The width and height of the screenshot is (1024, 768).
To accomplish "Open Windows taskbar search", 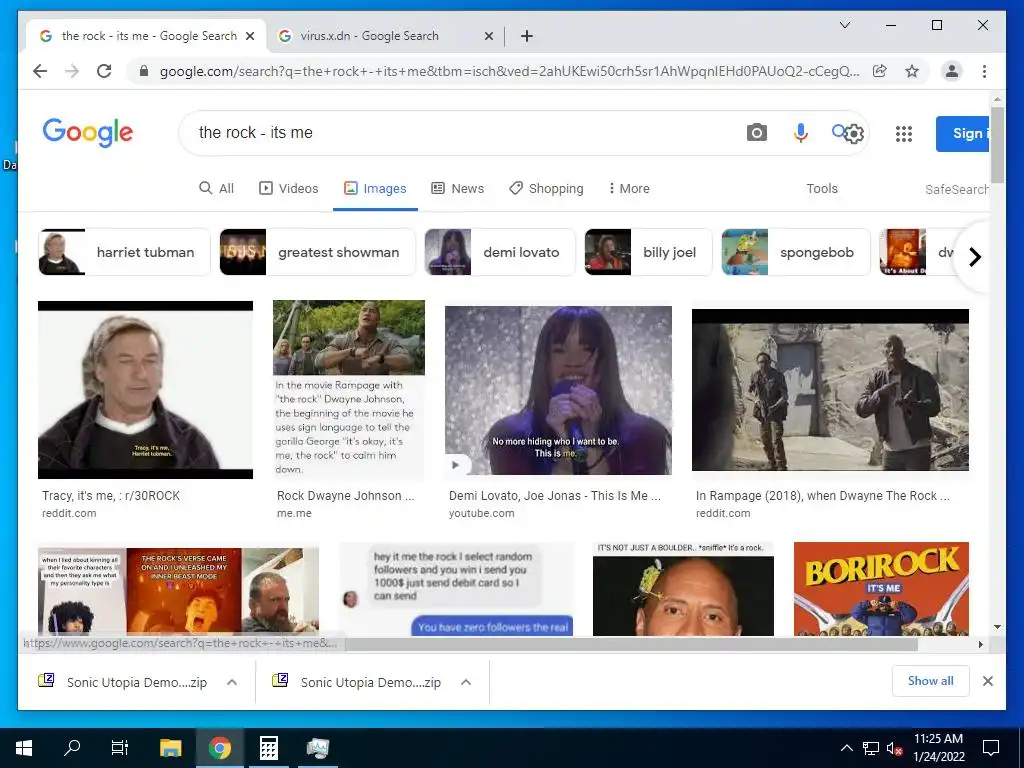I will pyautogui.click(x=72, y=748).
